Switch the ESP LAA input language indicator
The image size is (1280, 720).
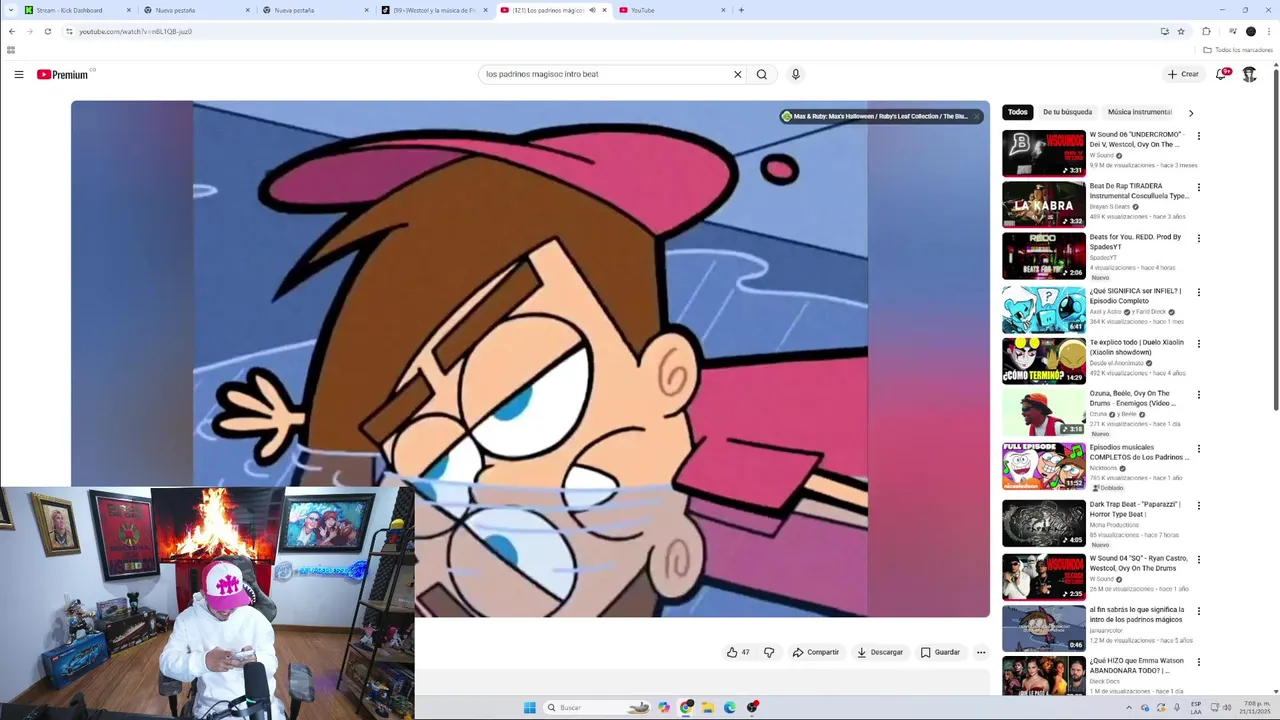(1196, 707)
